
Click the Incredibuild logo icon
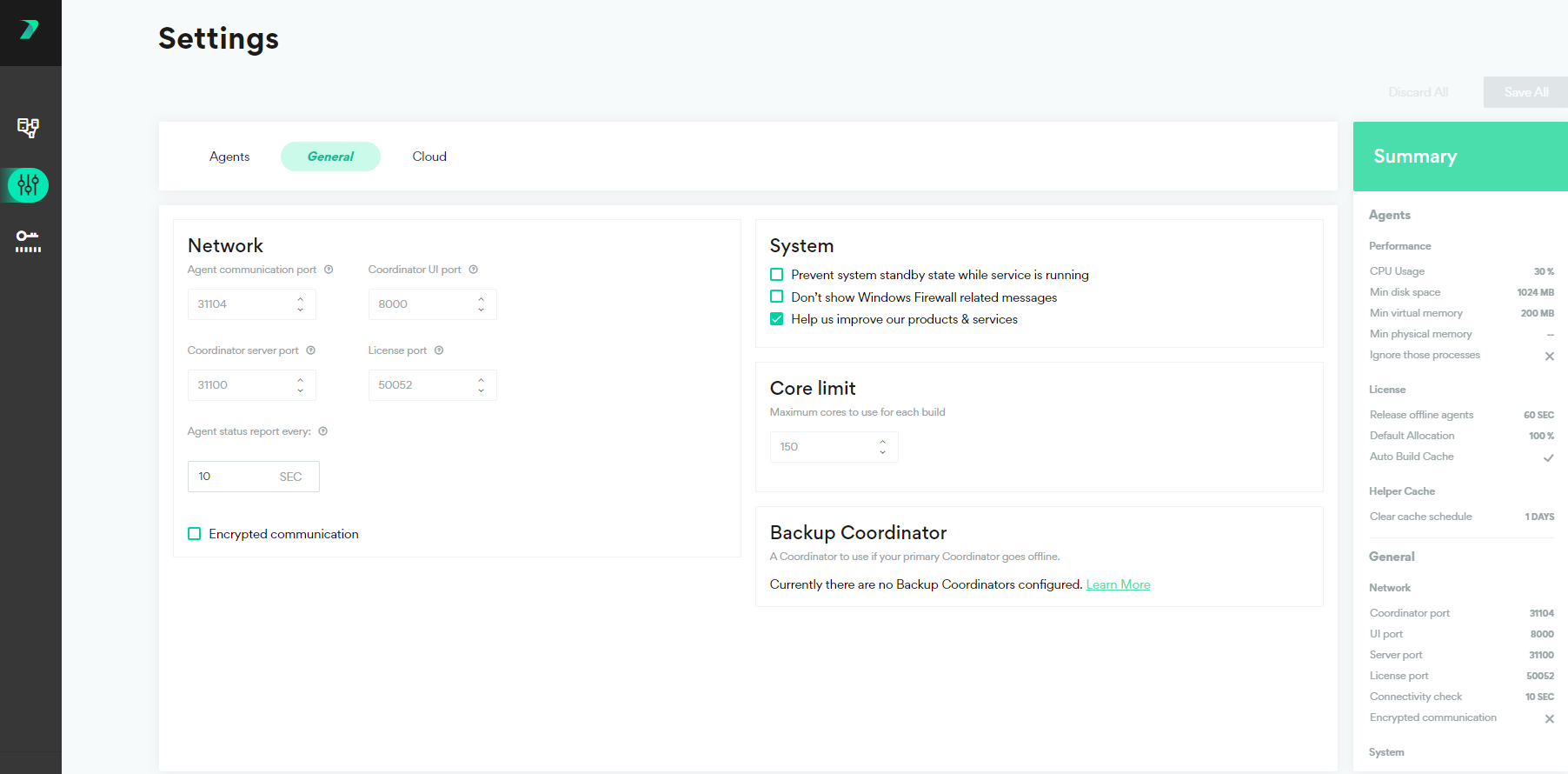[x=30, y=30]
